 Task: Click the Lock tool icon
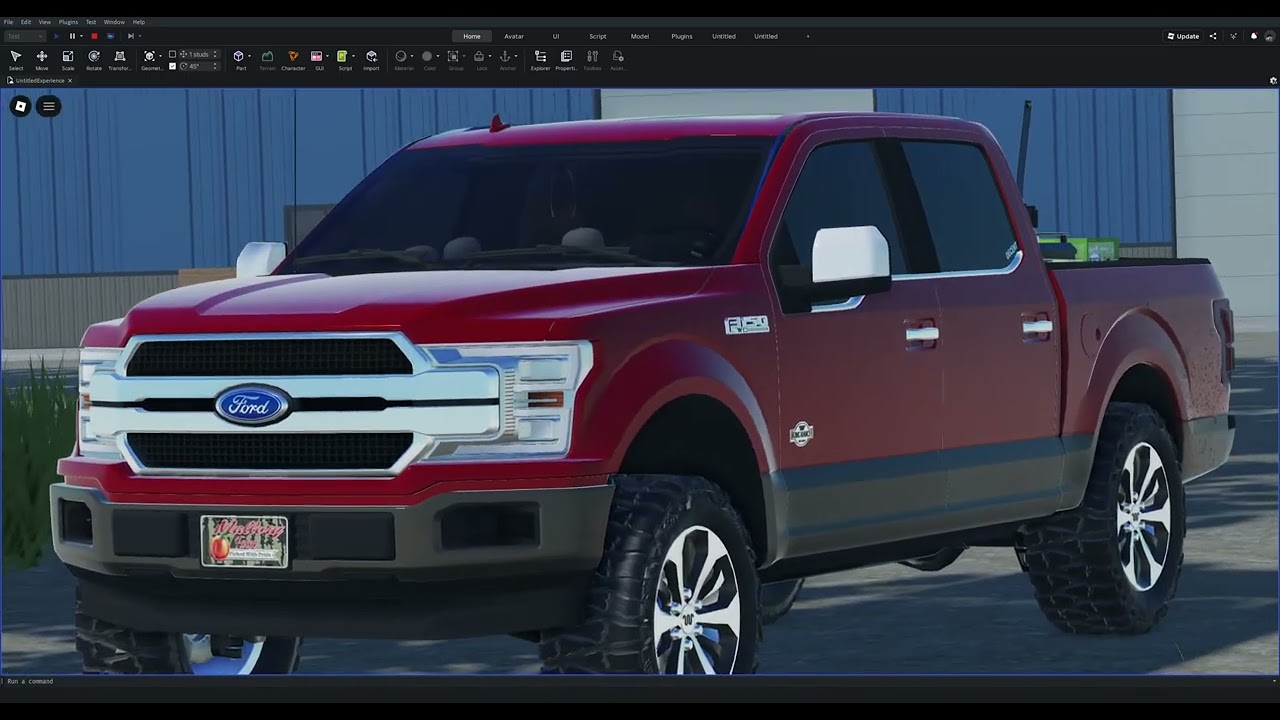[x=479, y=57]
